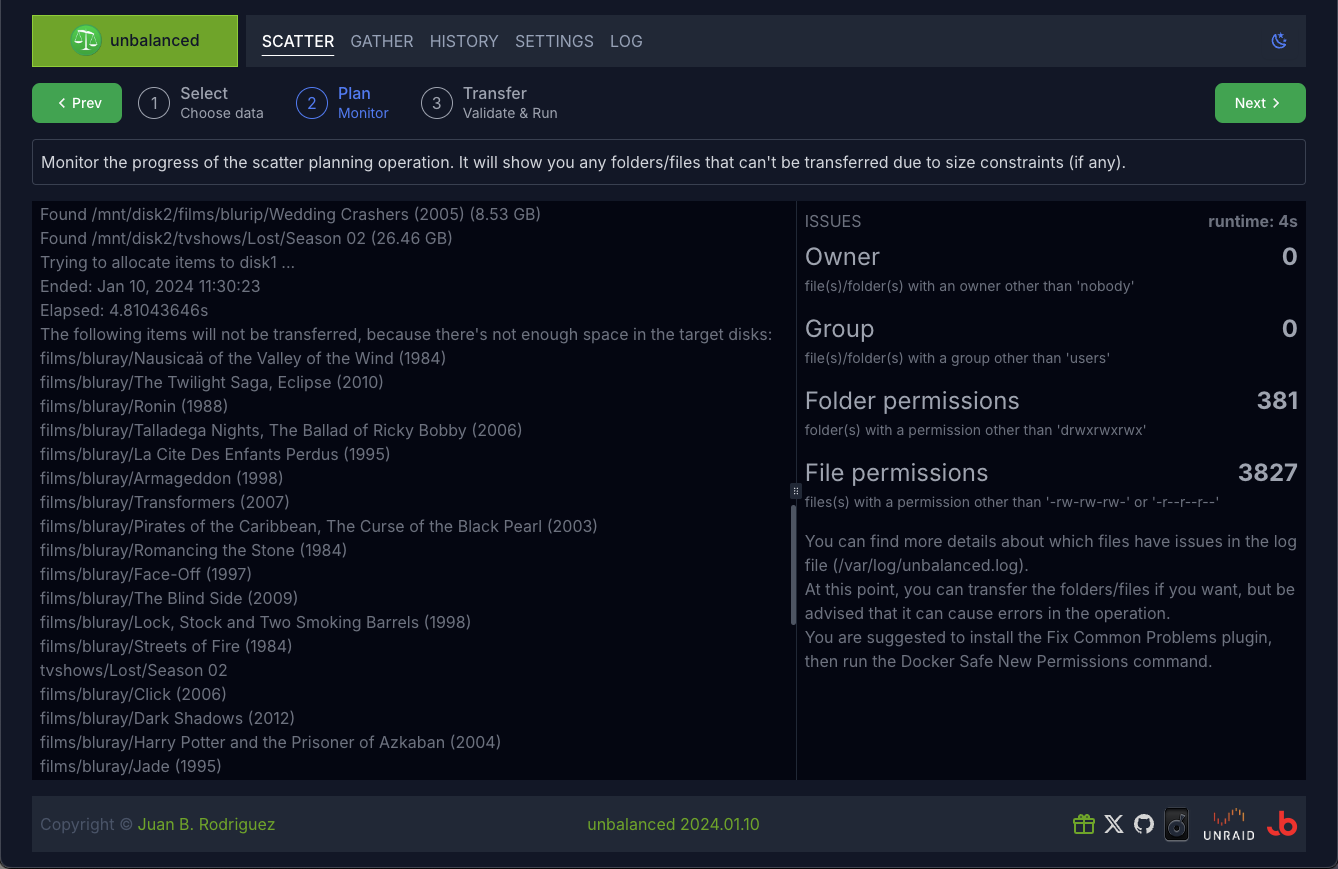Click 'The Twilight Saga, Eclipse (2010)' entry
Image resolution: width=1338 pixels, height=869 pixels.
coord(212,382)
